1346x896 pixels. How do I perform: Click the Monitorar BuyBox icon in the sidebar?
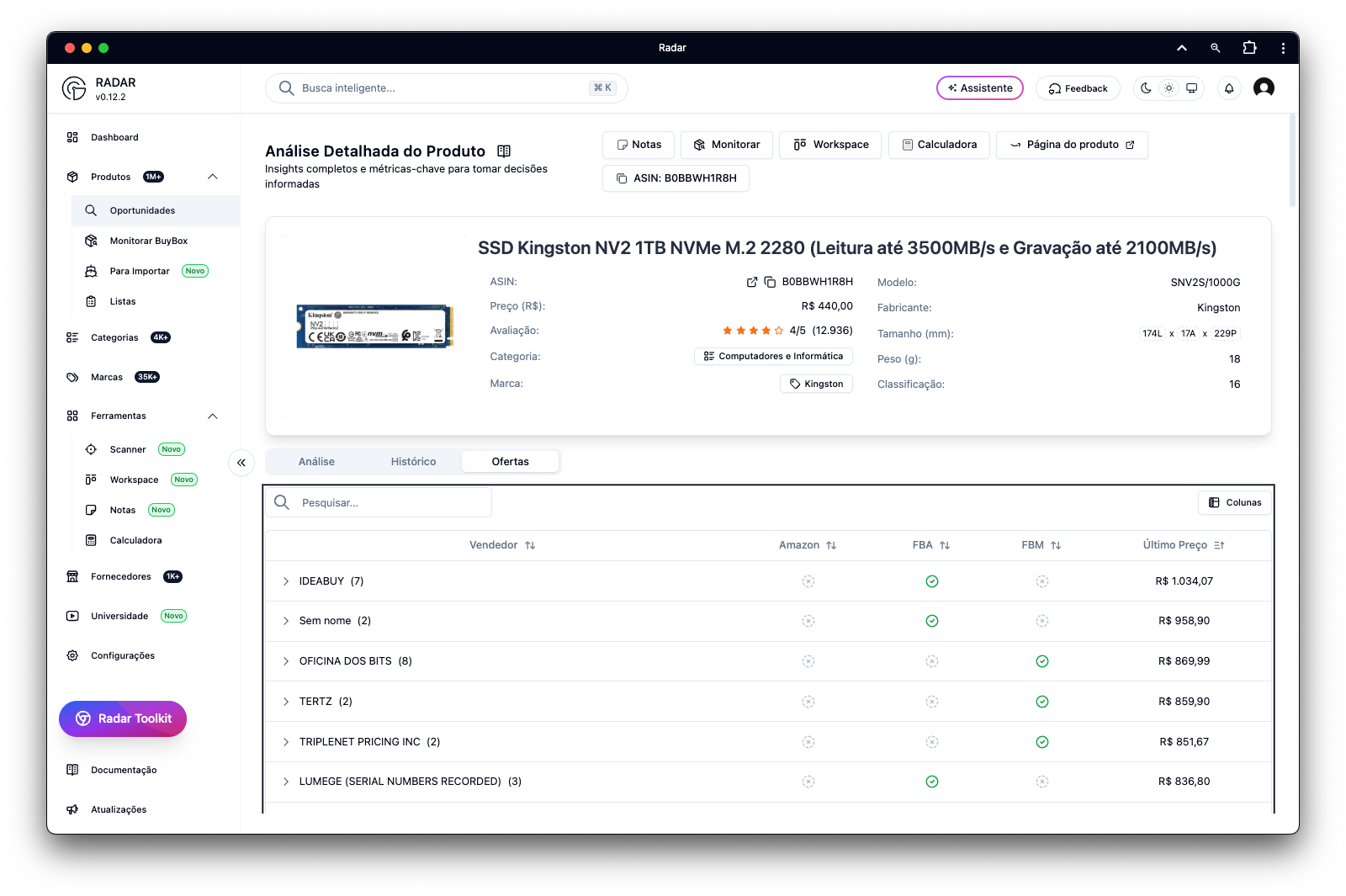pos(91,241)
